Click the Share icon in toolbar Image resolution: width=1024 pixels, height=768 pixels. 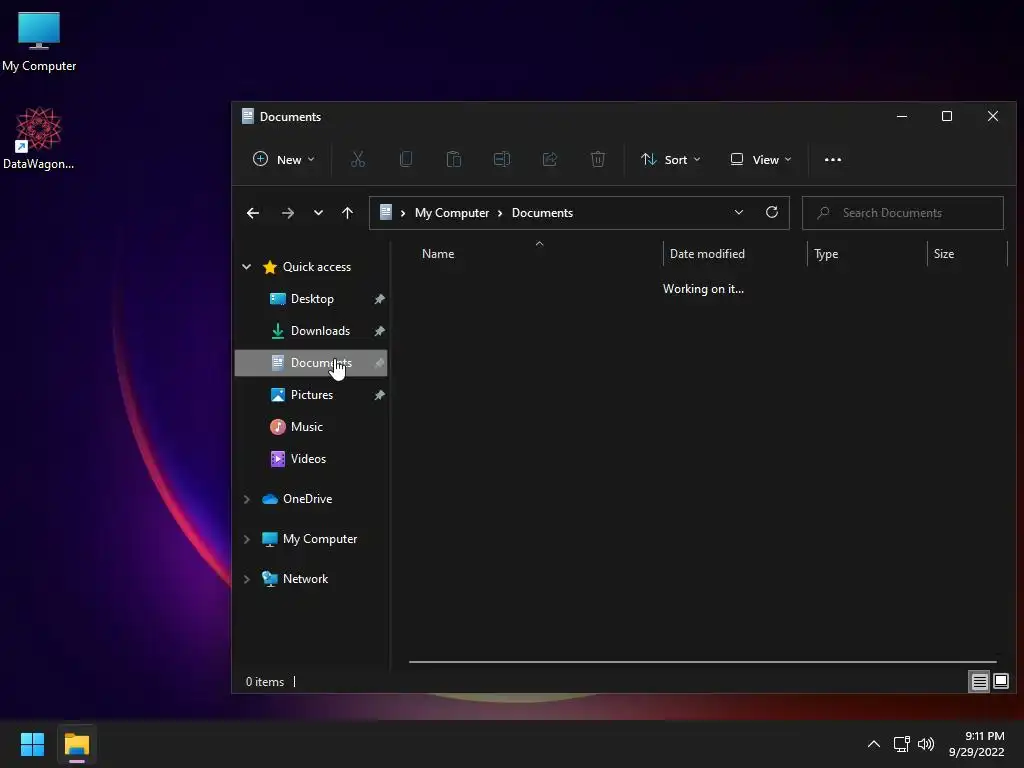(550, 159)
